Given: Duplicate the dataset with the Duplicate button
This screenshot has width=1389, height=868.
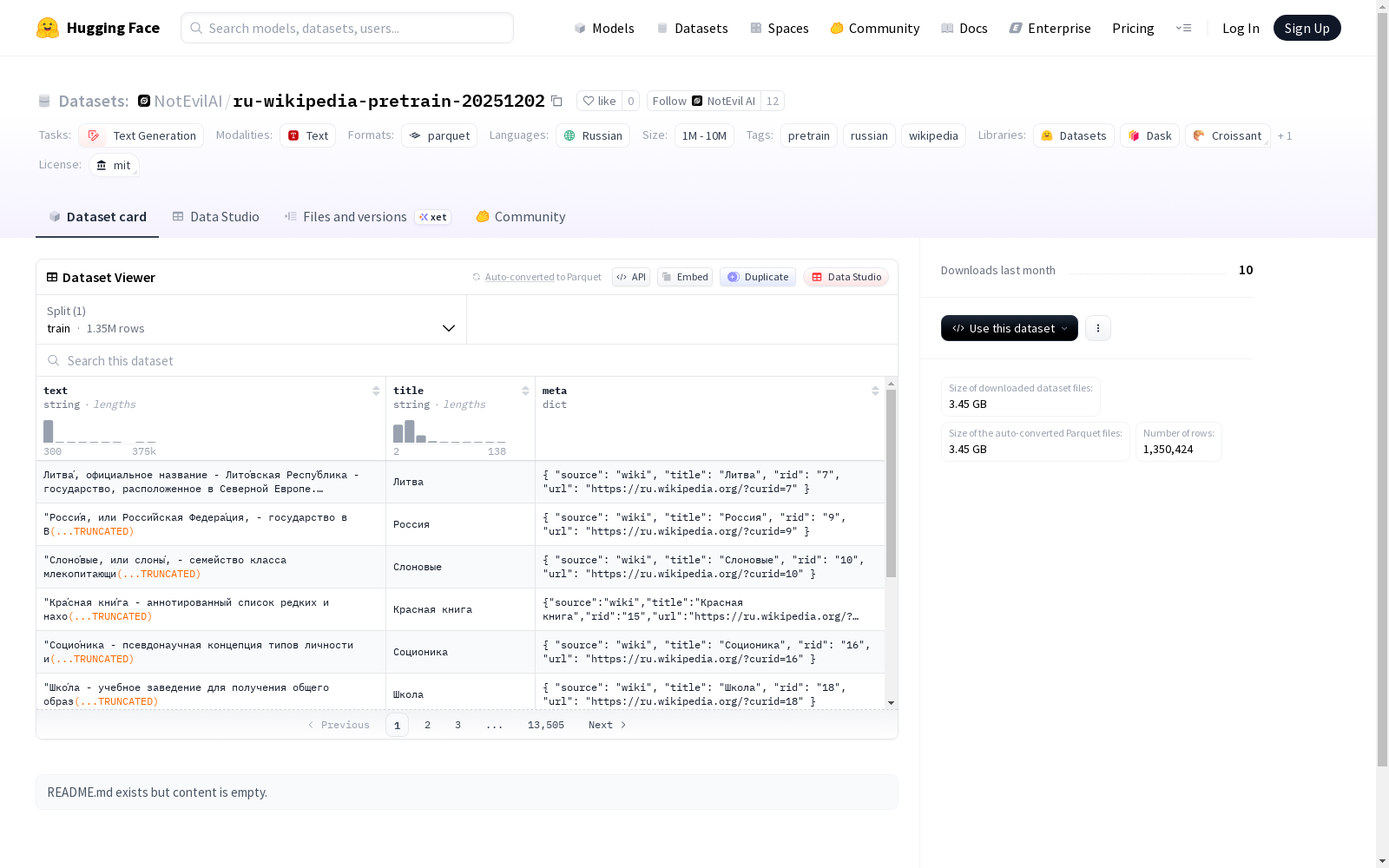Looking at the screenshot, I should click(758, 277).
